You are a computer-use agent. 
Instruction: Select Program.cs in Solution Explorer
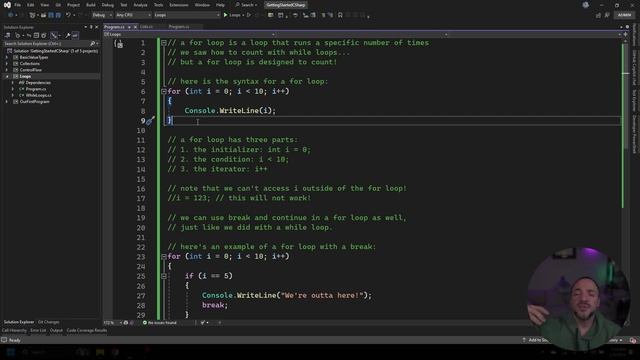pyautogui.click(x=36, y=89)
